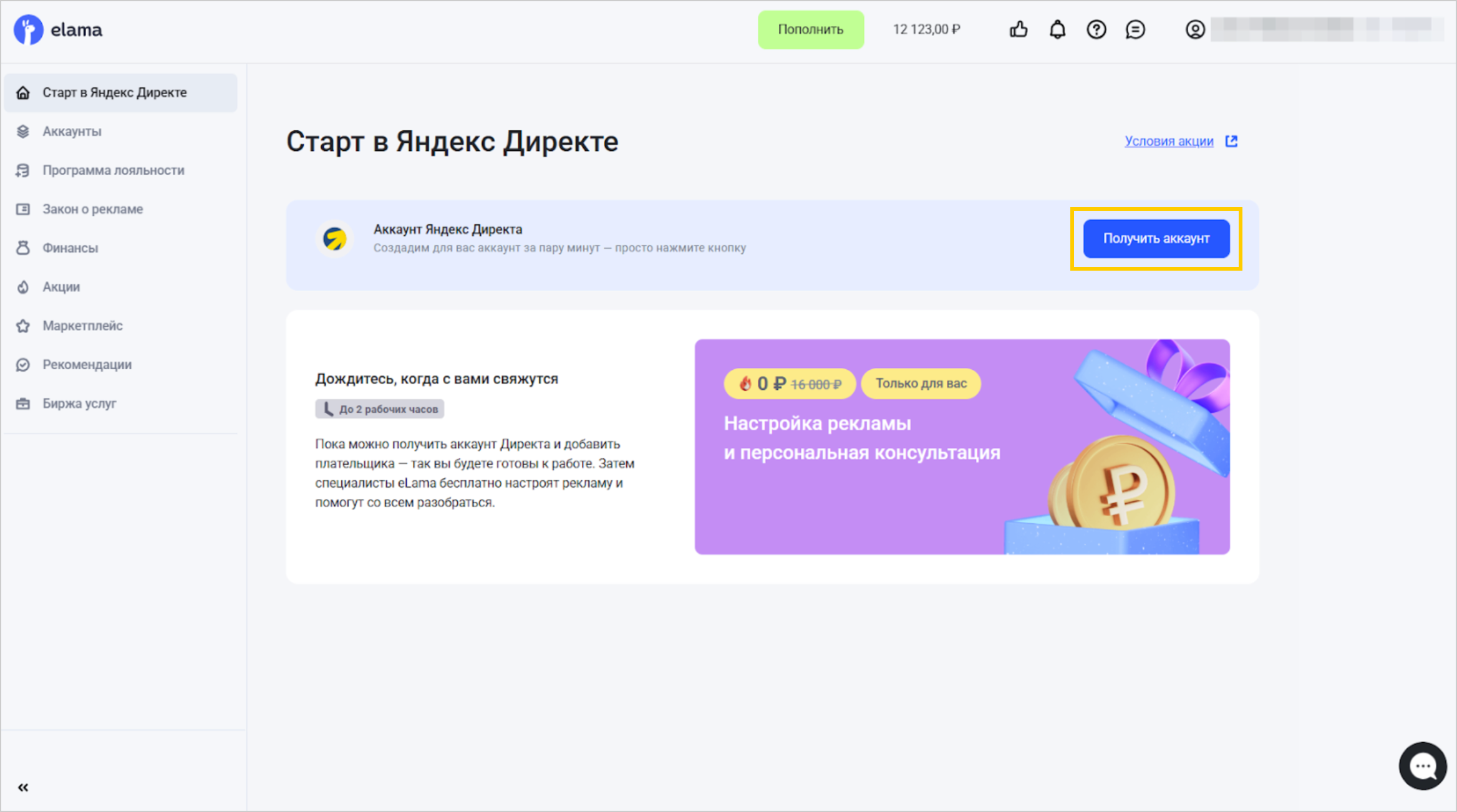Click the Пополнить button
1457x812 pixels.
click(x=810, y=29)
